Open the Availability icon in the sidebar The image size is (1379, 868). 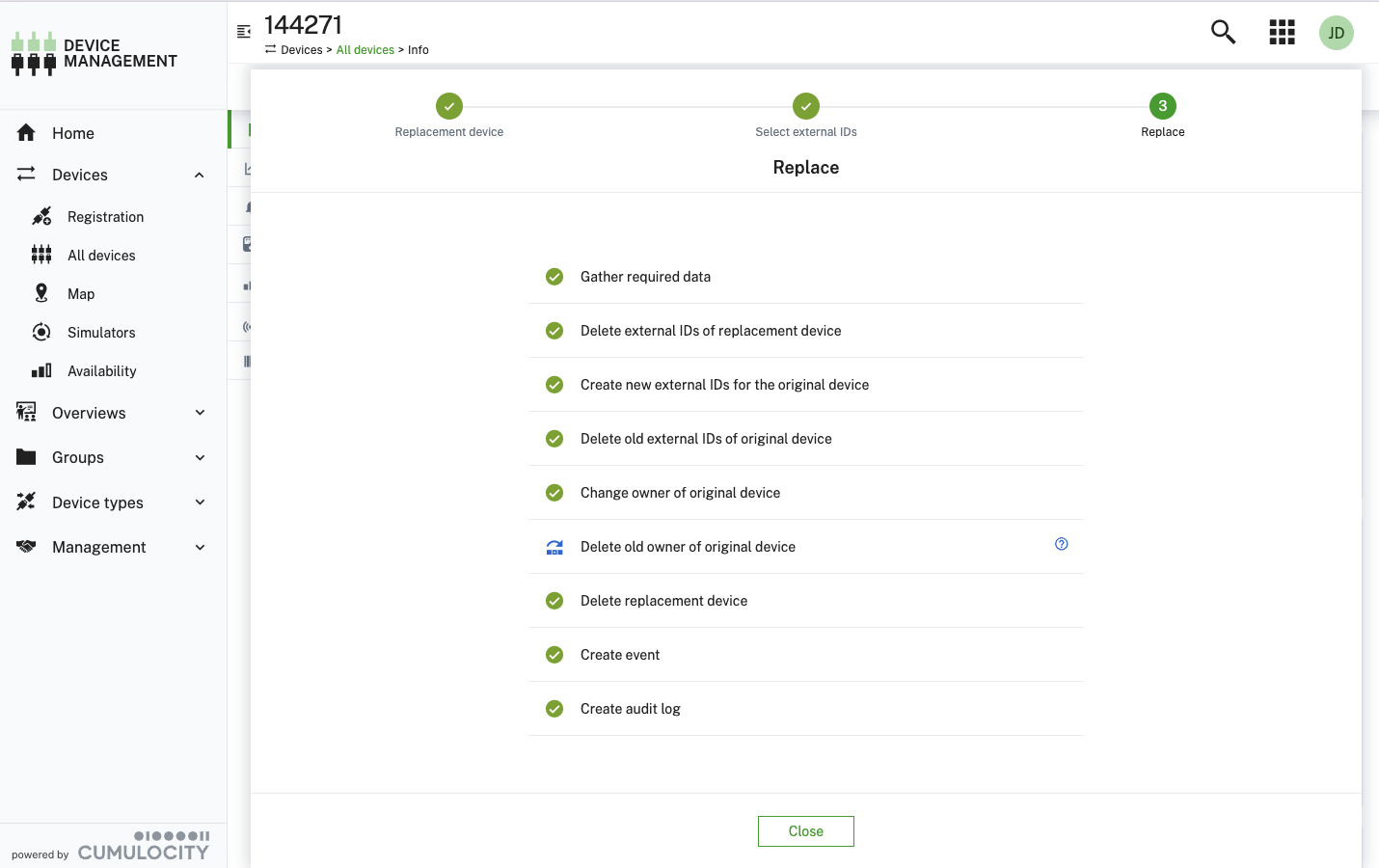coord(41,370)
